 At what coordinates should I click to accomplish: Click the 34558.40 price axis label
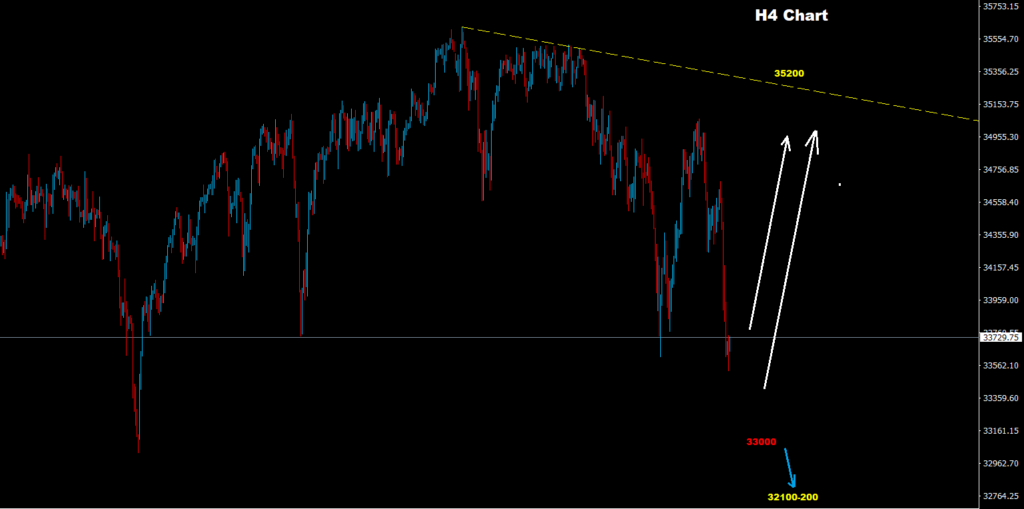(1001, 203)
